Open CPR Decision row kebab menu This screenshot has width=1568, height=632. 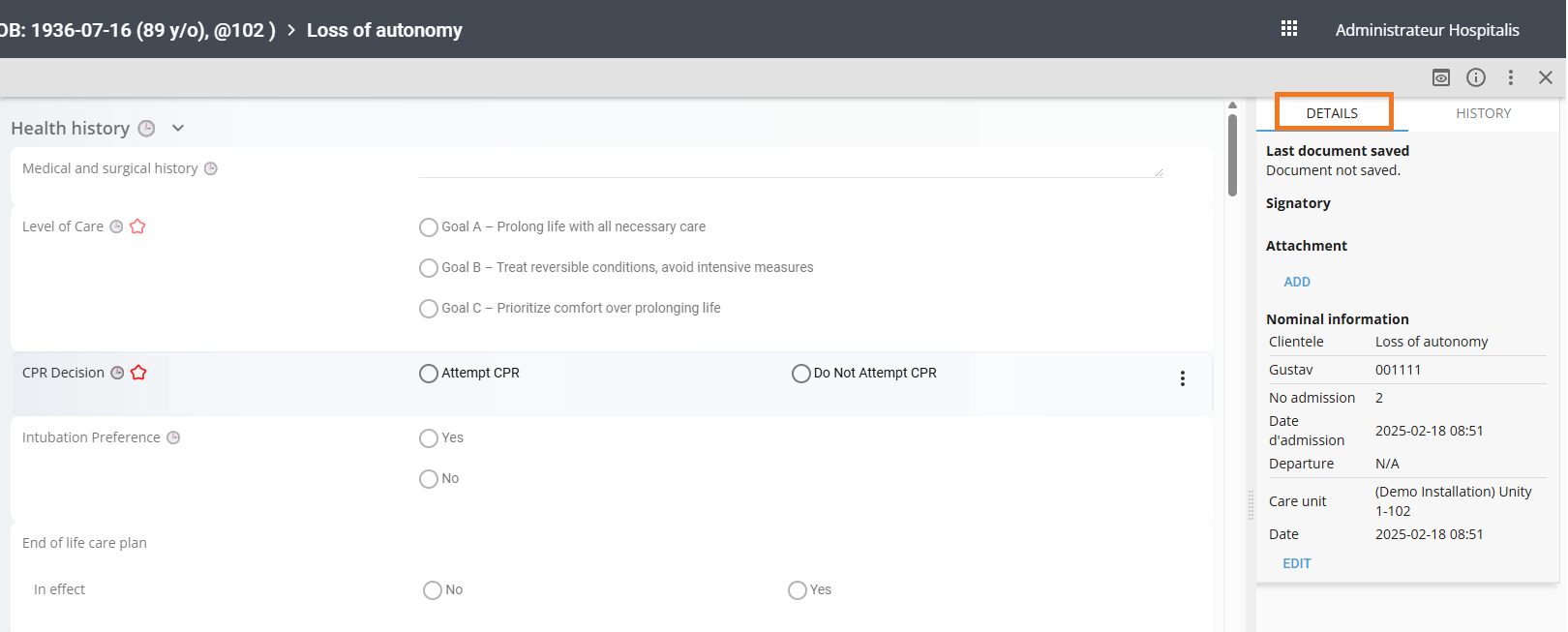point(1182,378)
